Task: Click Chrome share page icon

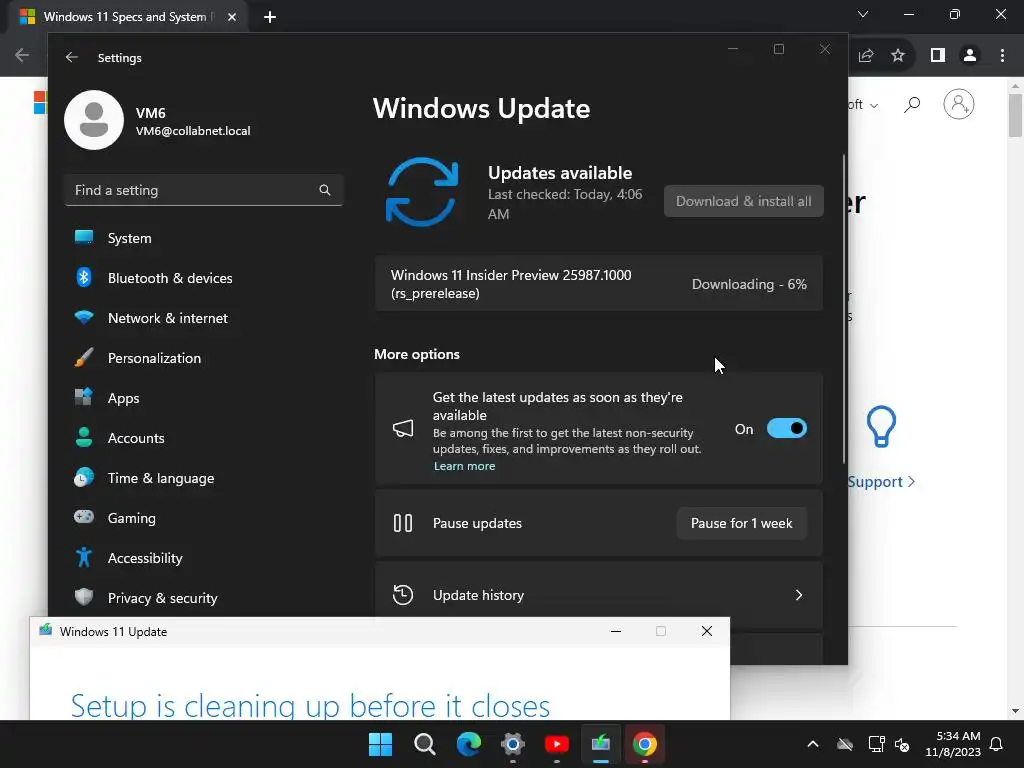Action: (x=866, y=56)
